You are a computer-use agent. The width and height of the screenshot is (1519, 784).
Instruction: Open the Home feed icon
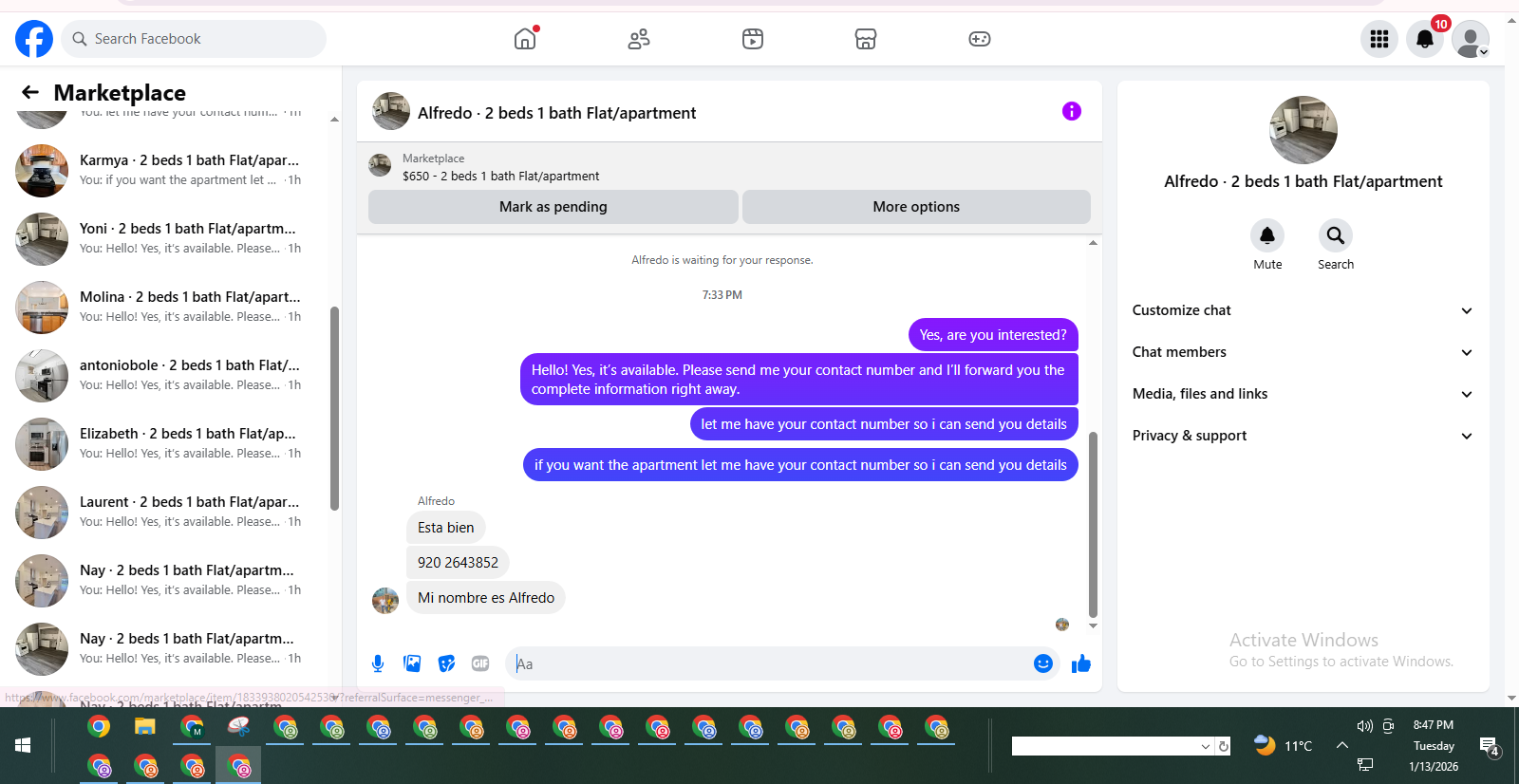(525, 39)
